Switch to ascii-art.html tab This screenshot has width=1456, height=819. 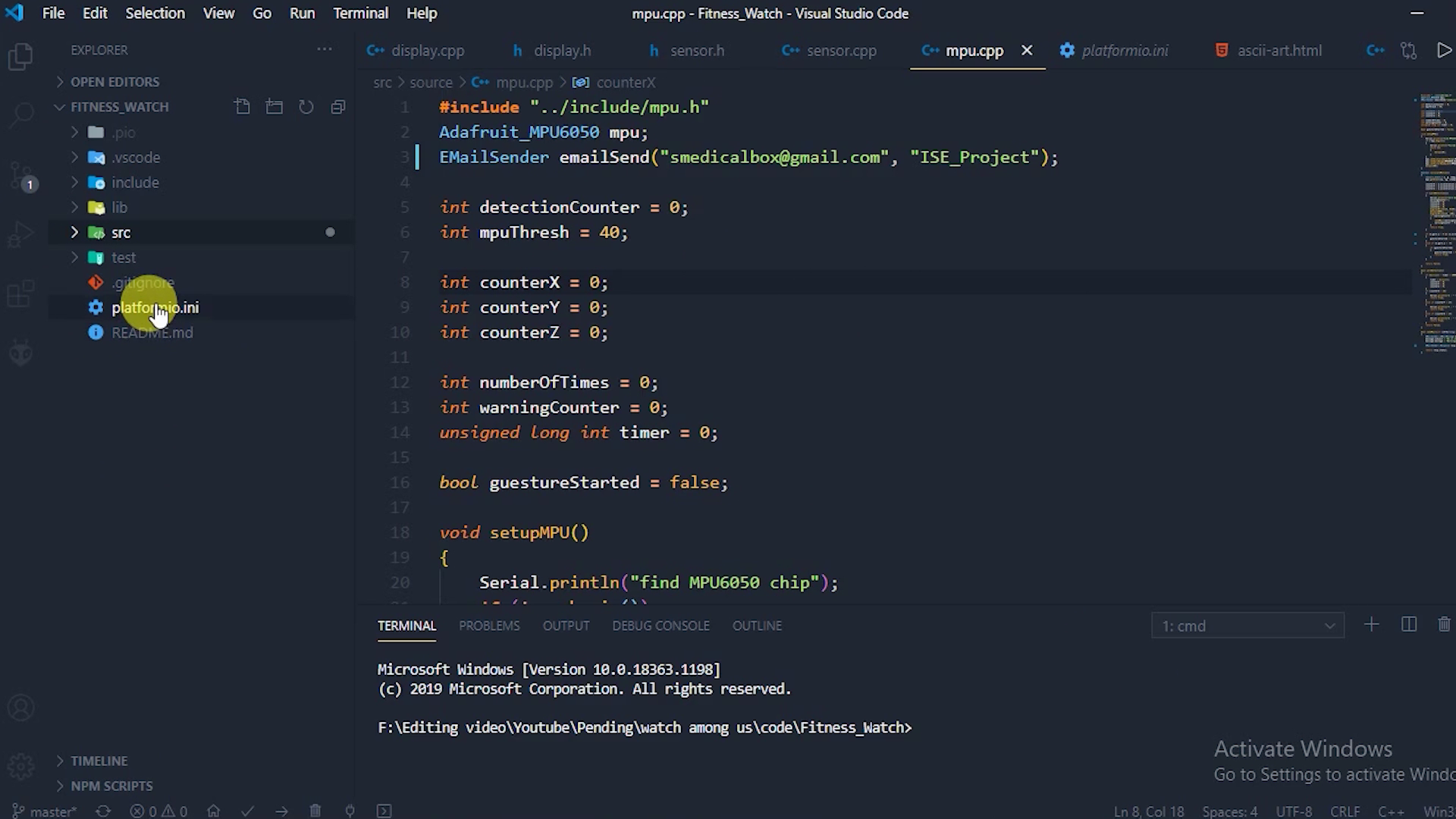coord(1269,51)
